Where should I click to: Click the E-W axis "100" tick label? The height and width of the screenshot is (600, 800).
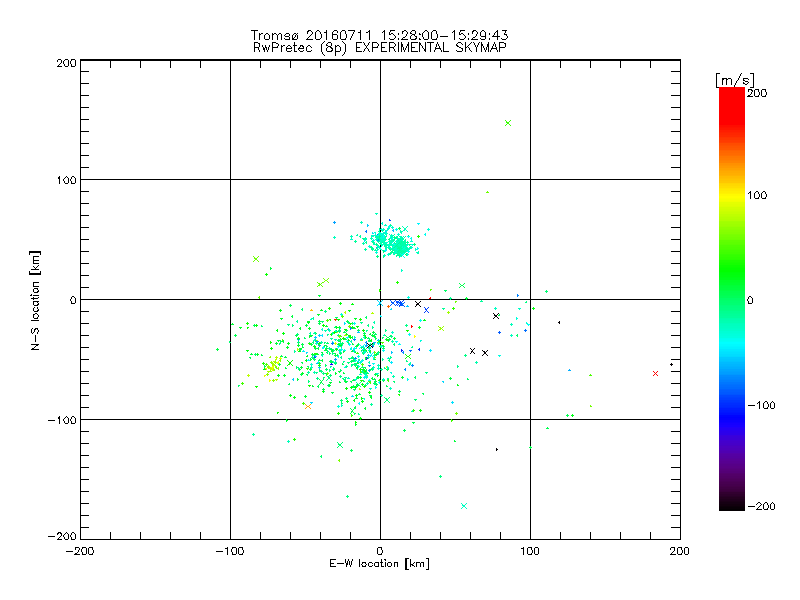[x=530, y=551]
